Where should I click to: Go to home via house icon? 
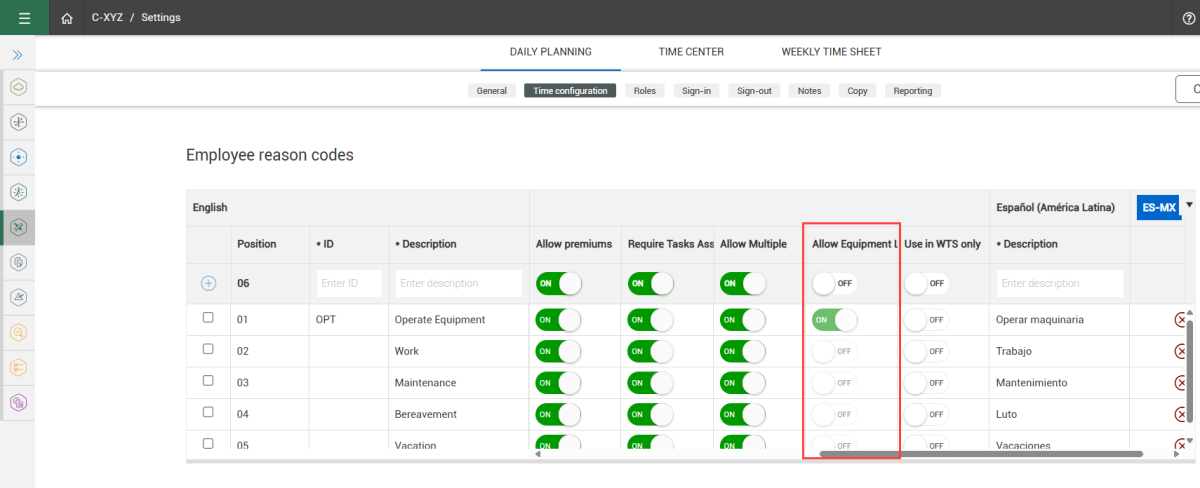[x=67, y=18]
